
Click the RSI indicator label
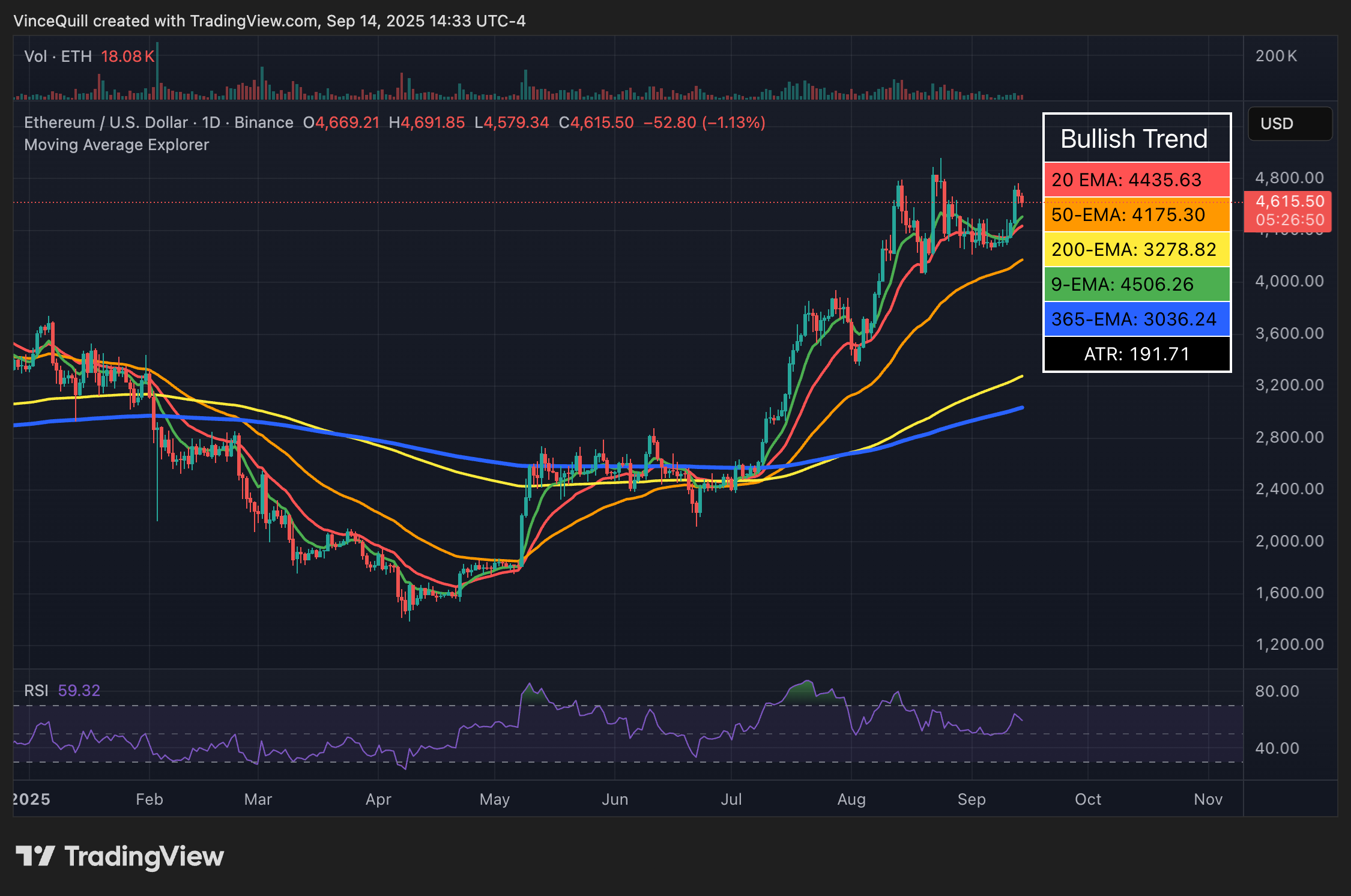tap(37, 690)
